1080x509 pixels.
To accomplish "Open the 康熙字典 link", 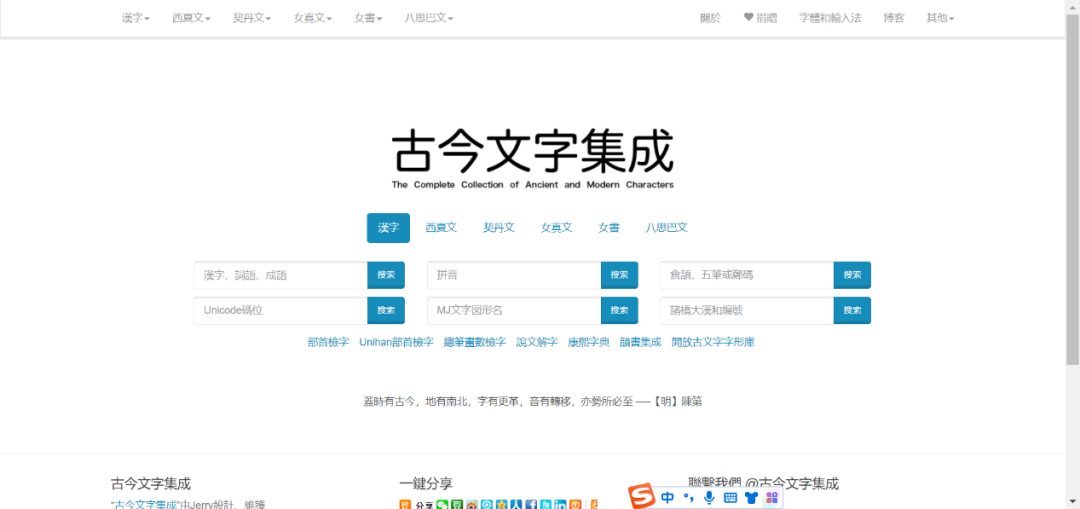I will pyautogui.click(x=589, y=342).
